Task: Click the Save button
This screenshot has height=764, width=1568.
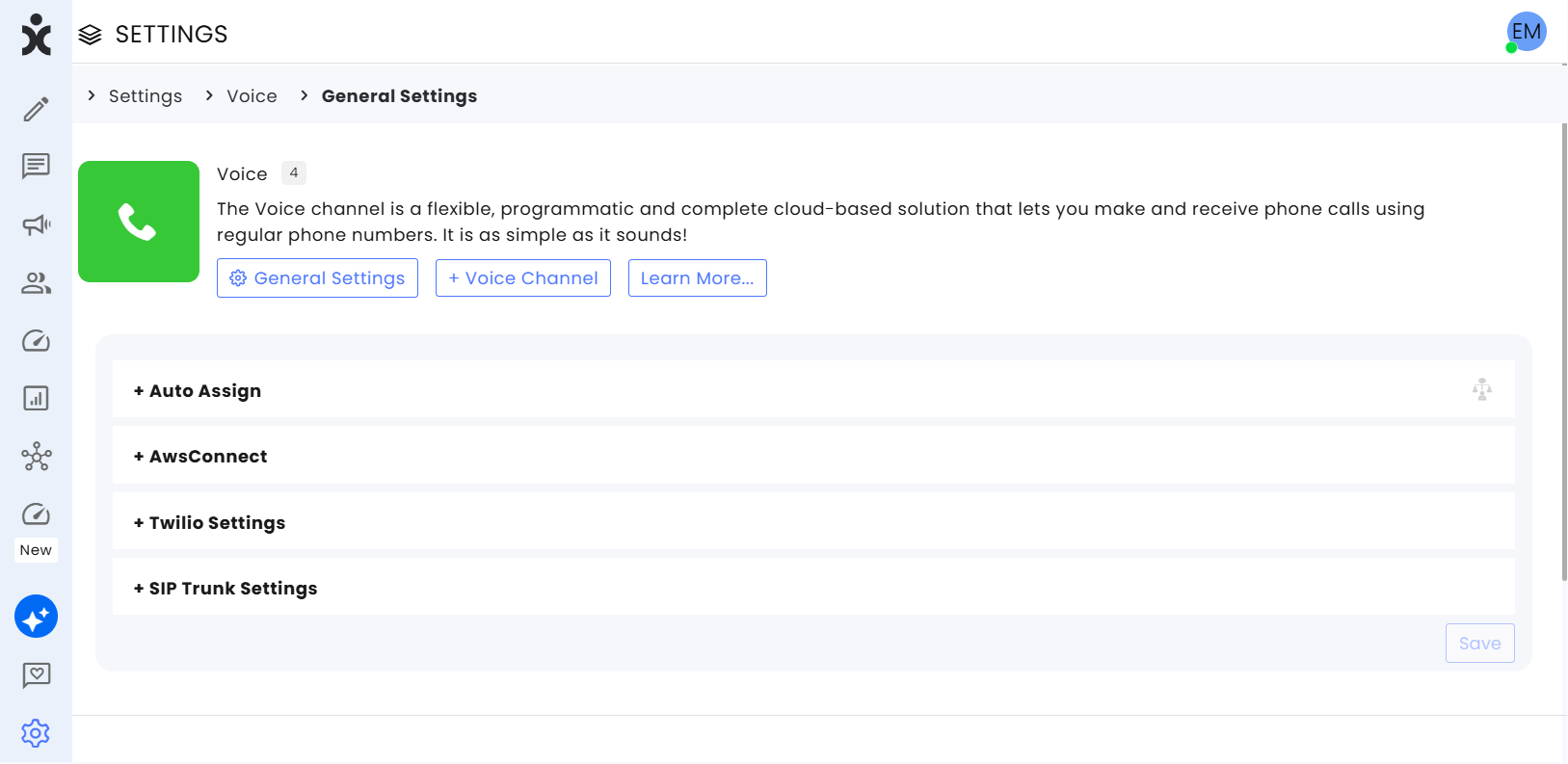Action: point(1480,644)
